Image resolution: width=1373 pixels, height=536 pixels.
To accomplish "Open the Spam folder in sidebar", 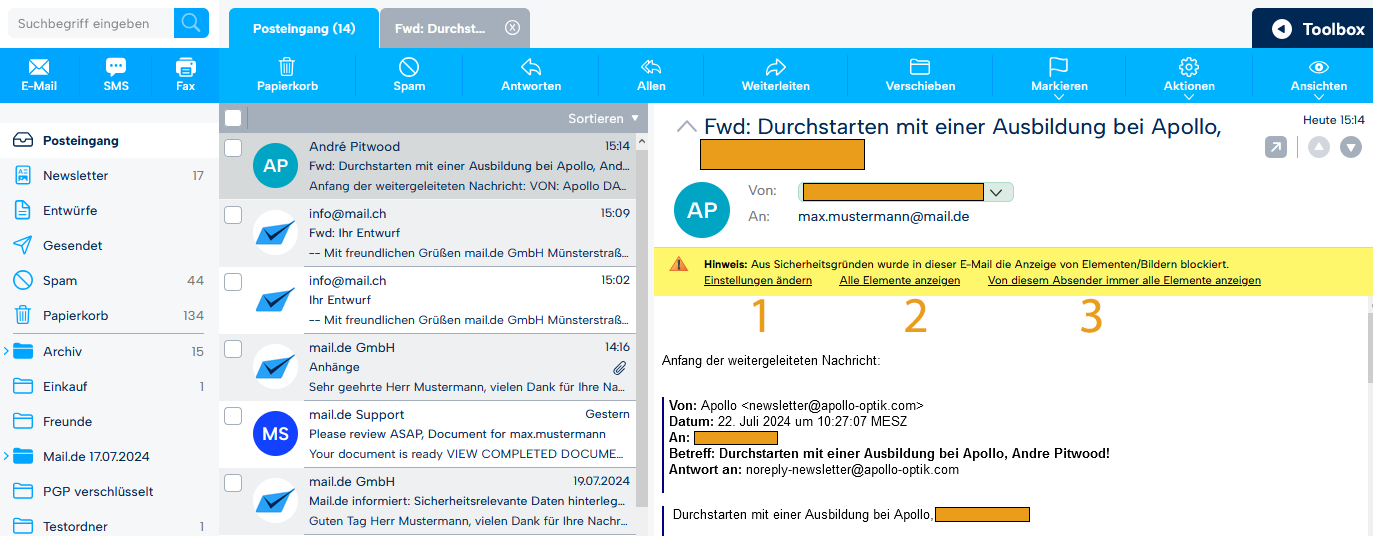I will [x=109, y=281].
